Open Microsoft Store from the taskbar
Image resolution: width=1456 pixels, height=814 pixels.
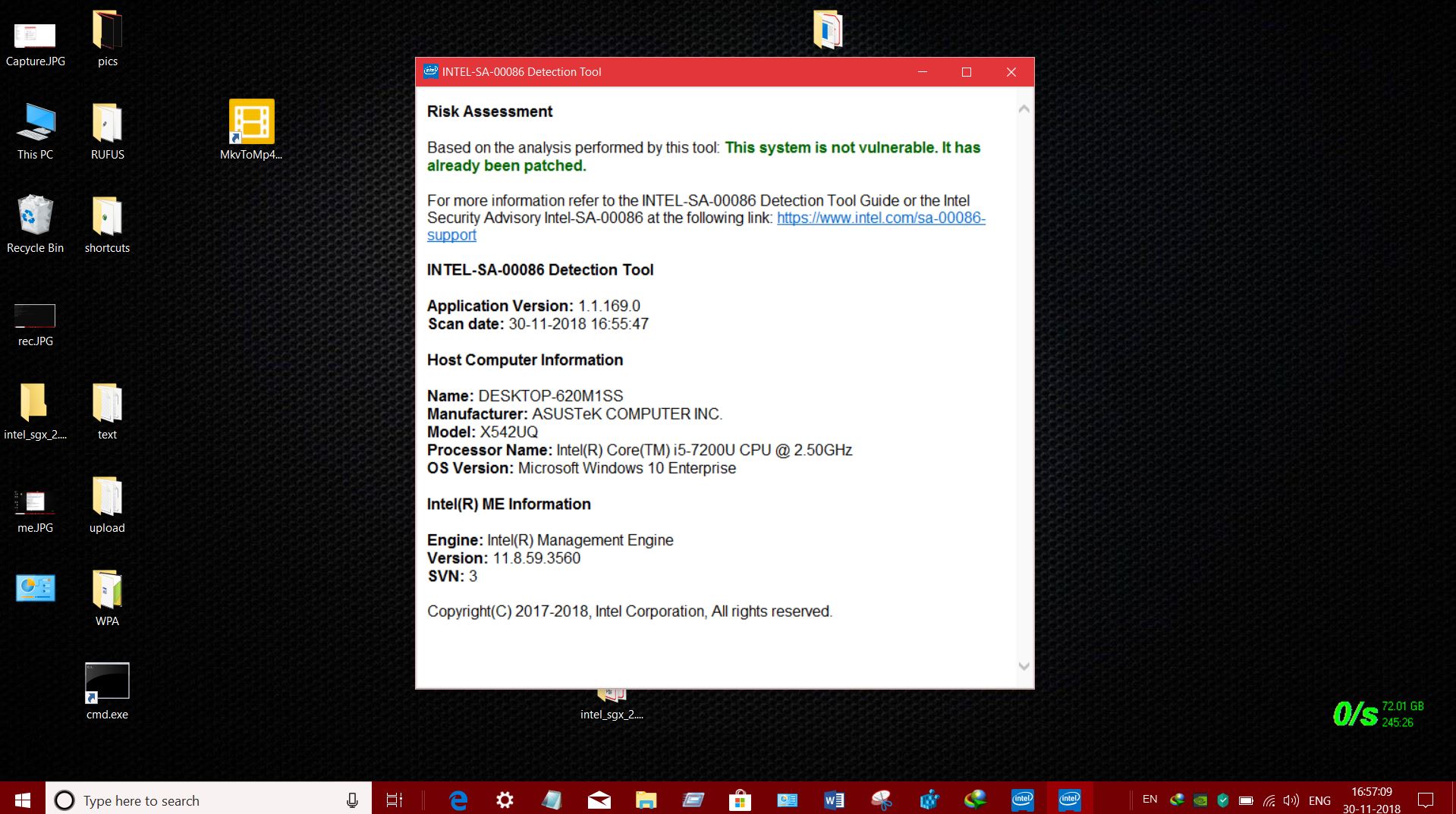(740, 800)
